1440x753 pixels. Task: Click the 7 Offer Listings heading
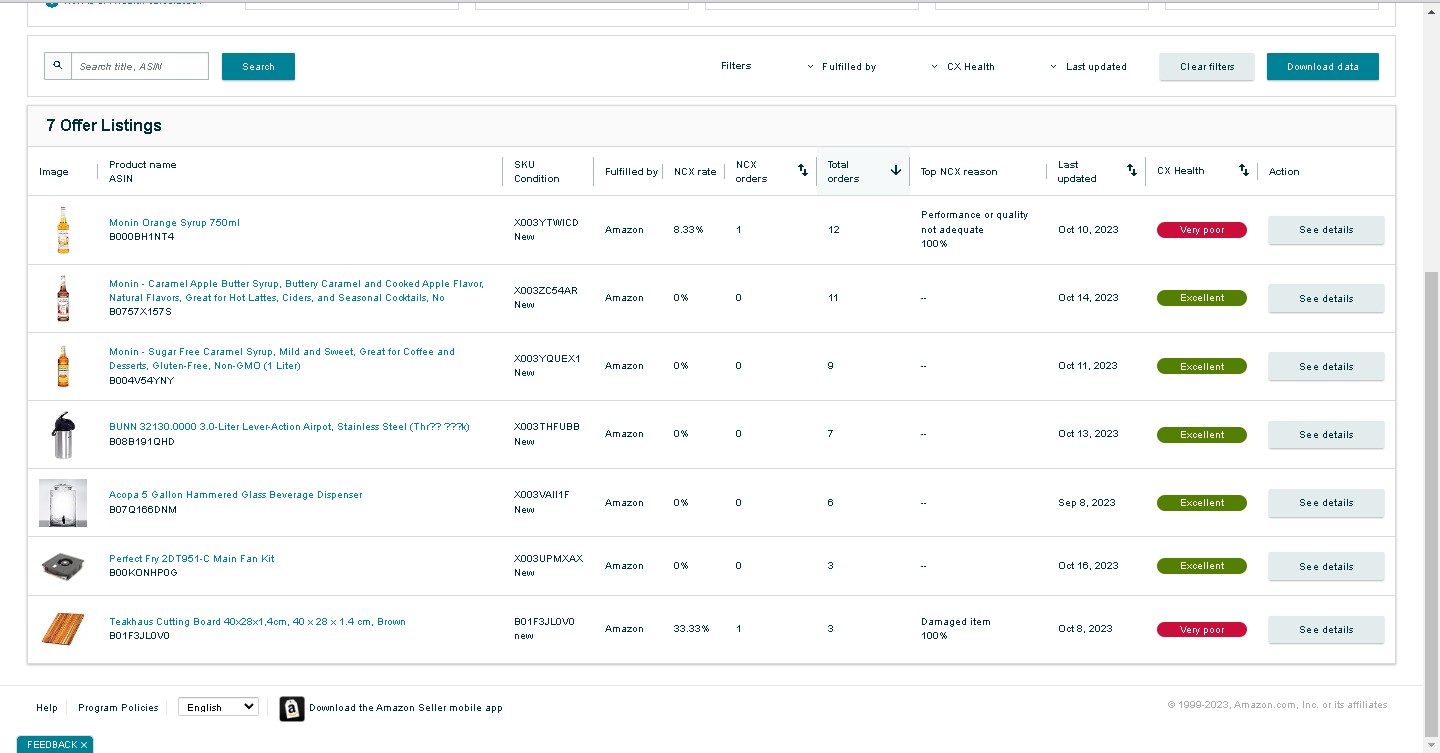[x=104, y=125]
